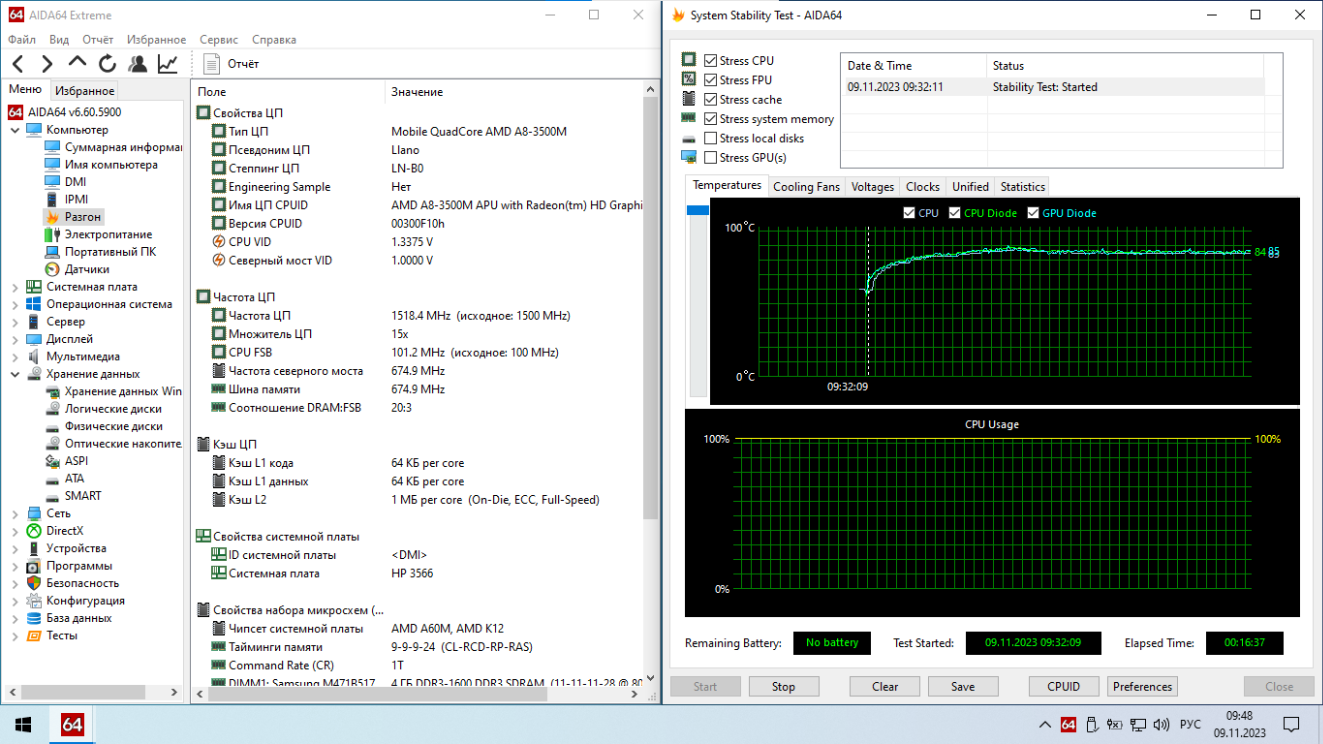This screenshot has width=1323, height=744.
Task: Click the Windows Start button
Action: click(x=22, y=724)
